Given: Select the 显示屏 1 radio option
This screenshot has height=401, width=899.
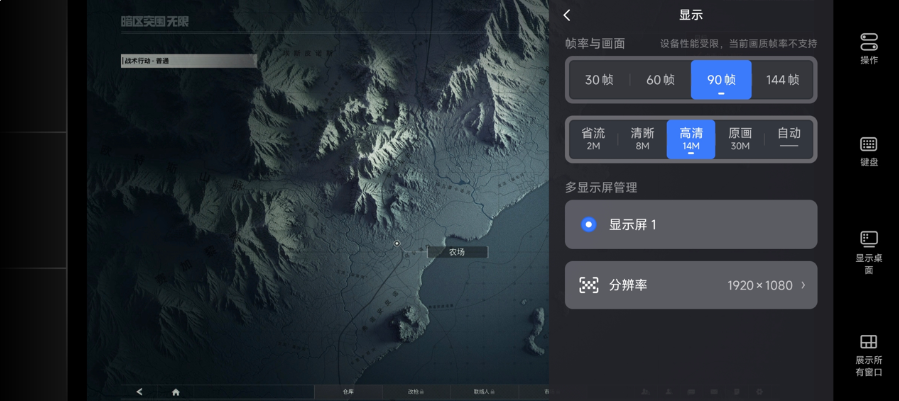Looking at the screenshot, I should [588, 224].
